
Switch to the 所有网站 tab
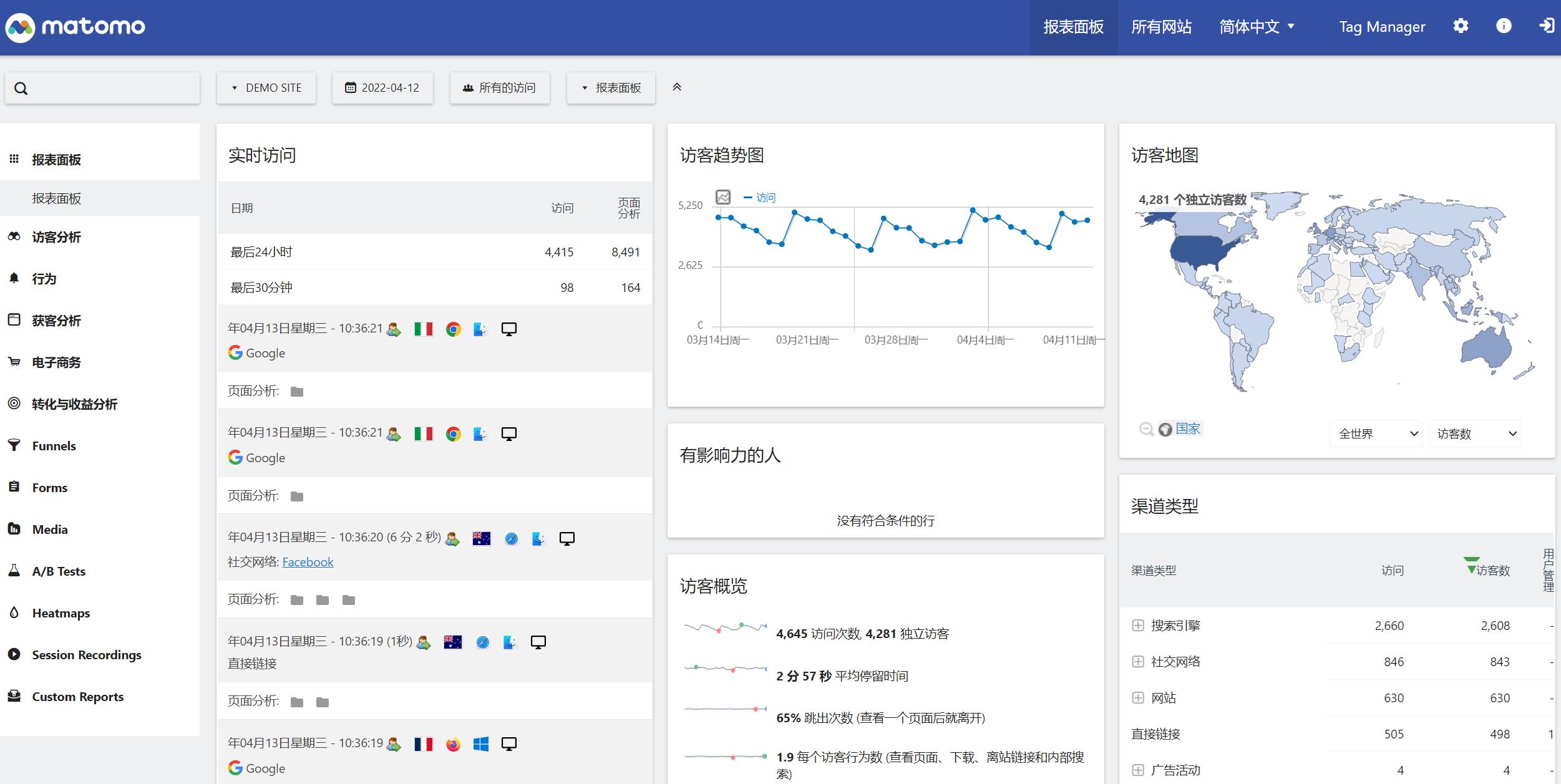[x=1162, y=26]
